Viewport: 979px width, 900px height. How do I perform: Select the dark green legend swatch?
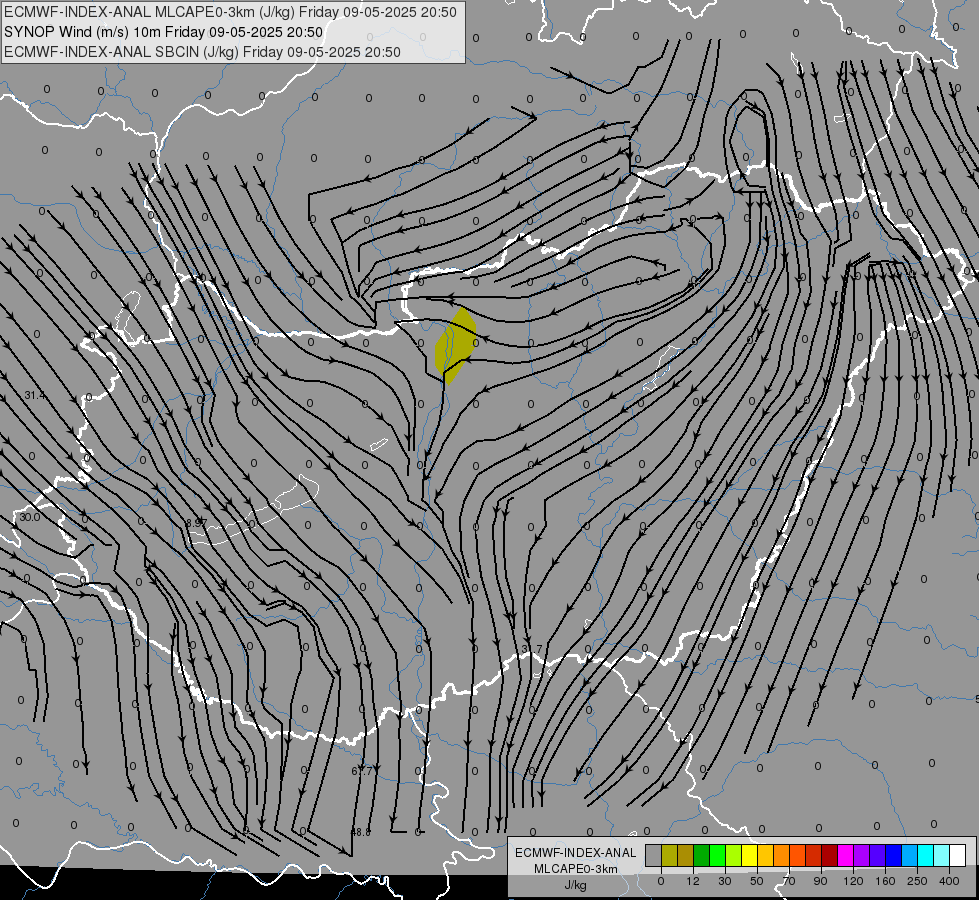click(701, 856)
